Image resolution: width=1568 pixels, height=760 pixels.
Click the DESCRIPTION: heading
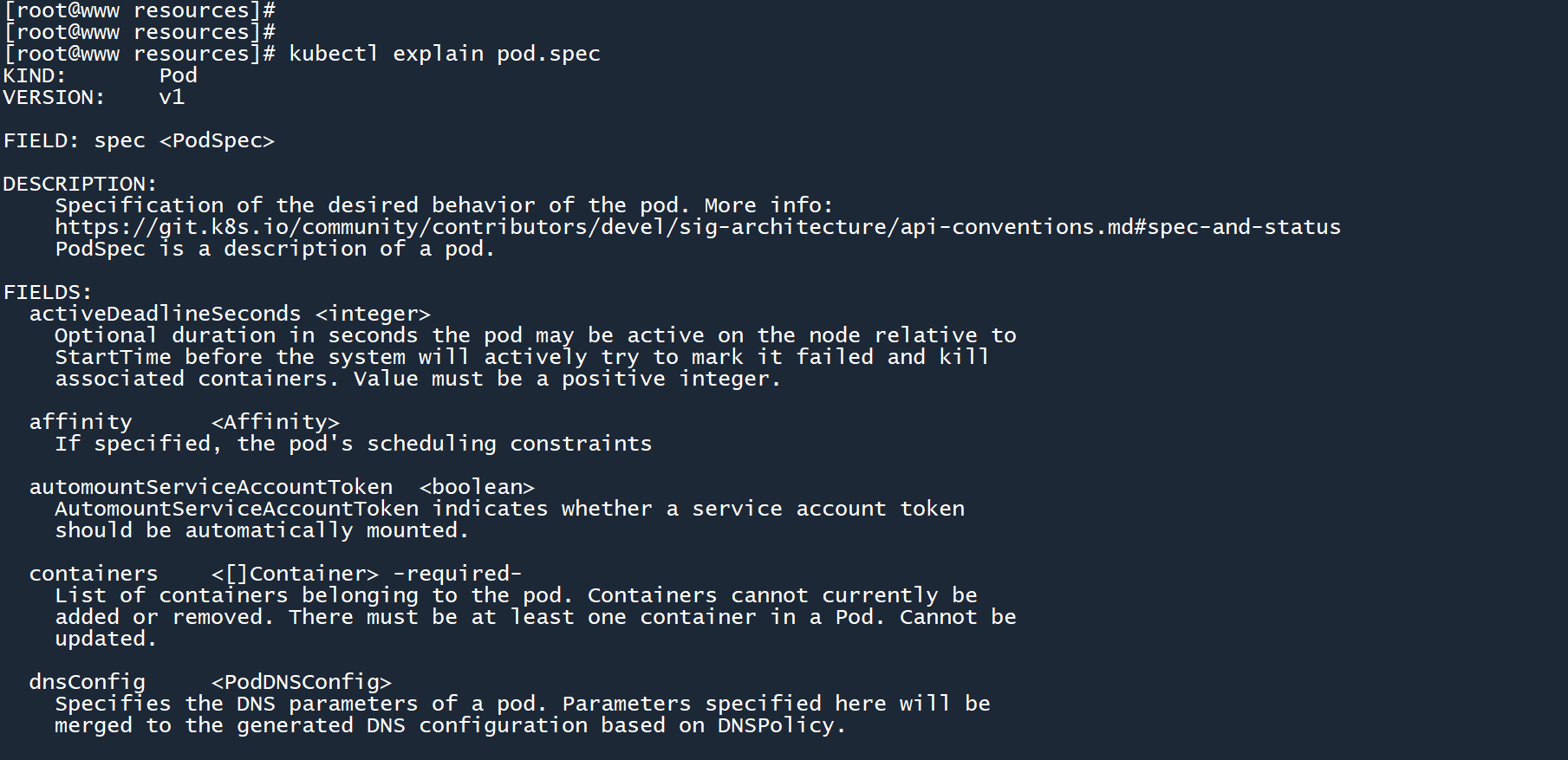pyautogui.click(x=80, y=184)
